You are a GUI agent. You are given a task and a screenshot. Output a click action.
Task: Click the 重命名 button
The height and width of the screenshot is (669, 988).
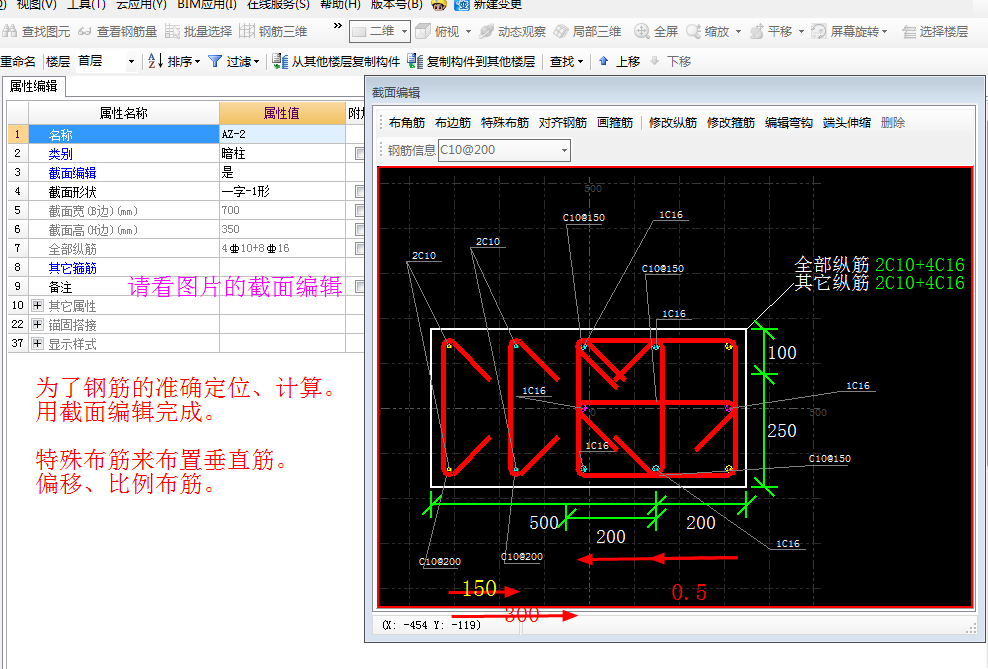[18, 61]
